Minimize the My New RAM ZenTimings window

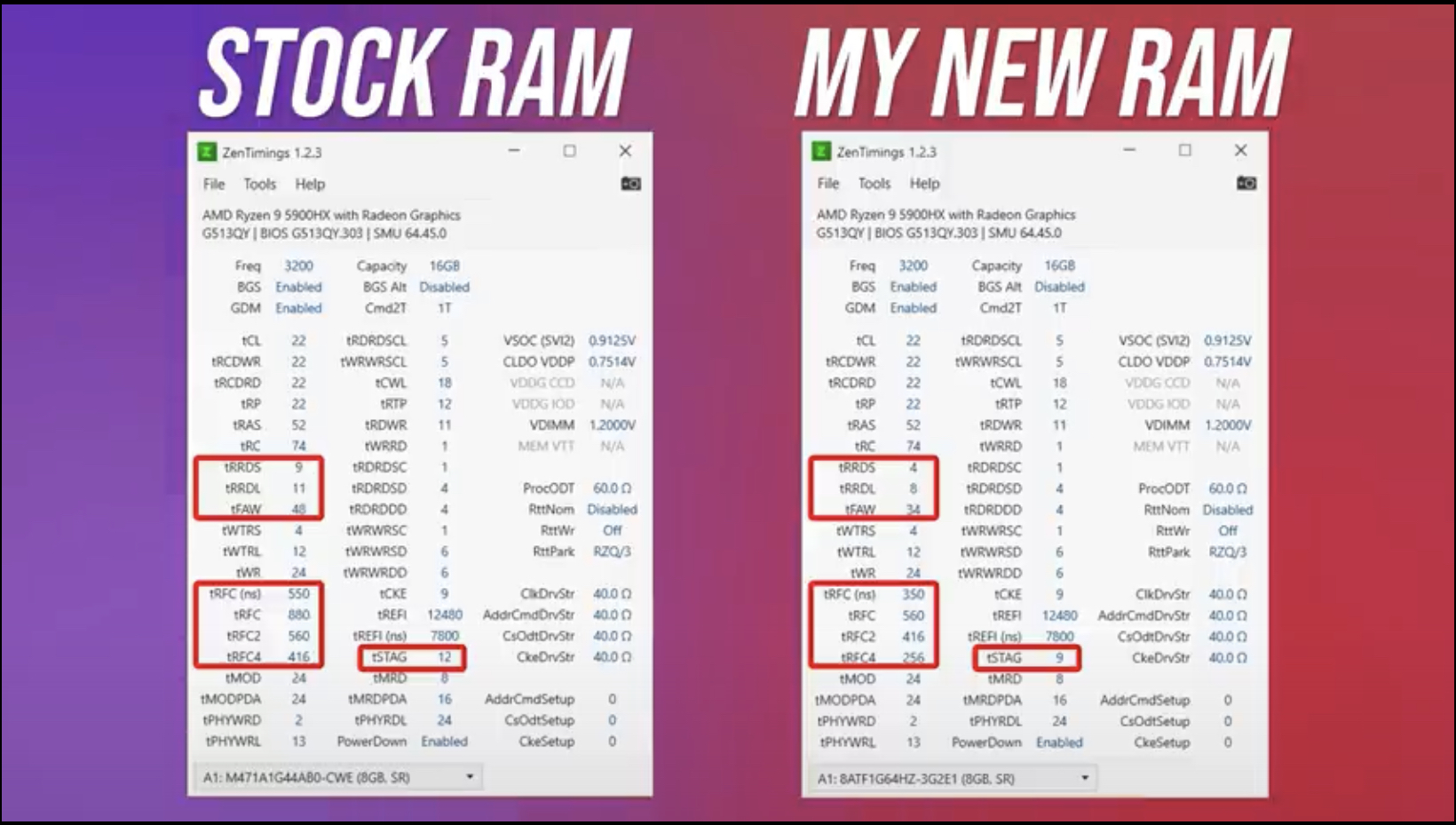(1129, 150)
